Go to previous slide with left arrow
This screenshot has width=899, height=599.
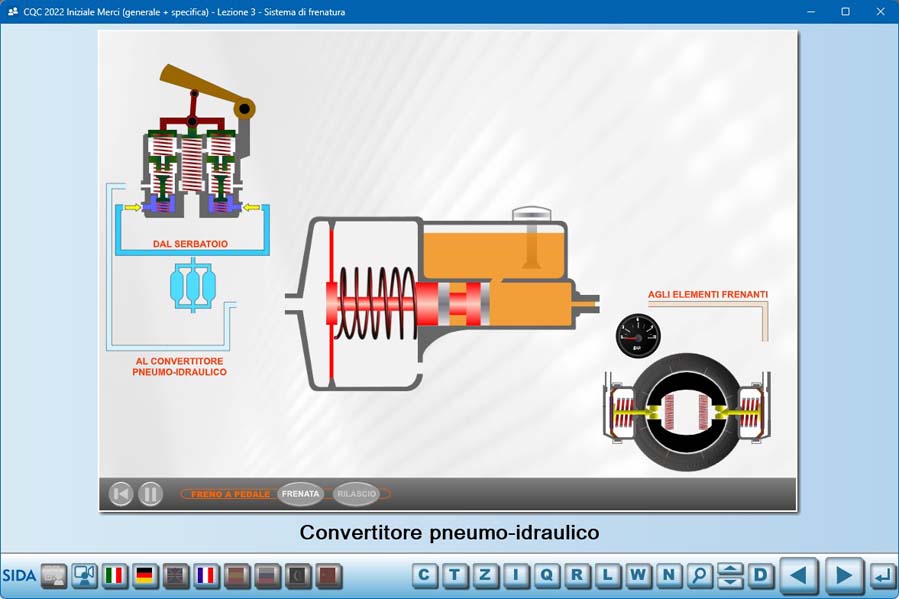coord(798,575)
